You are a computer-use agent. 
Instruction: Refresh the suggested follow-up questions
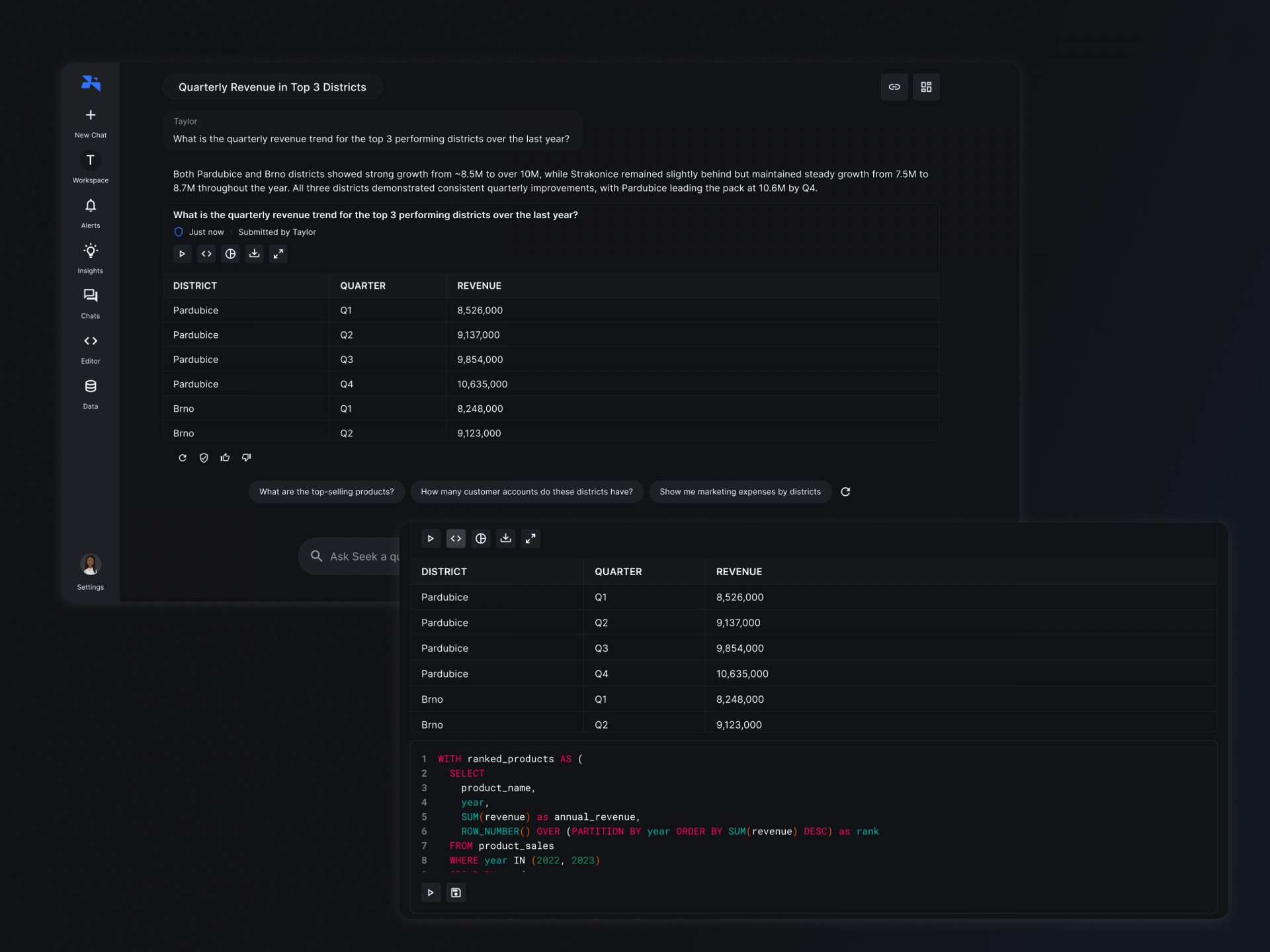click(x=845, y=492)
